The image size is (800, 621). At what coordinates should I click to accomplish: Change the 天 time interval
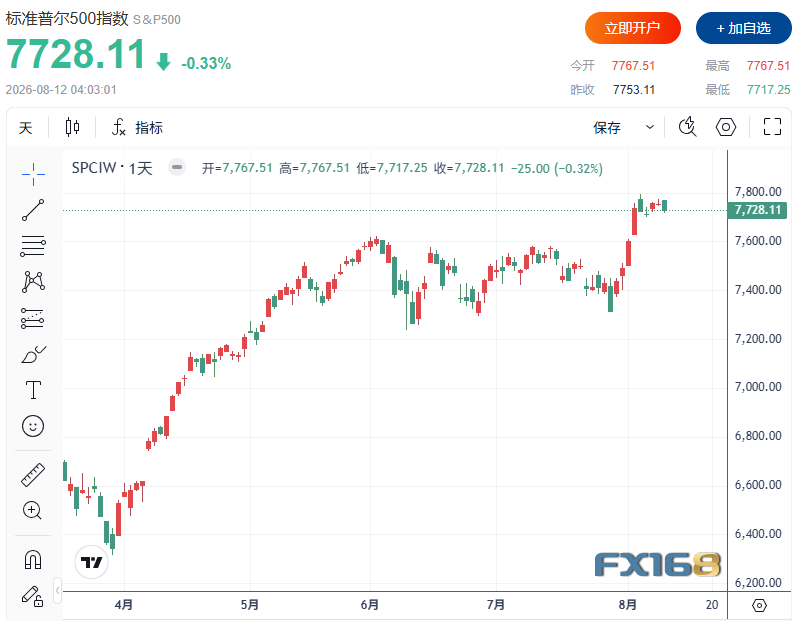pos(26,128)
